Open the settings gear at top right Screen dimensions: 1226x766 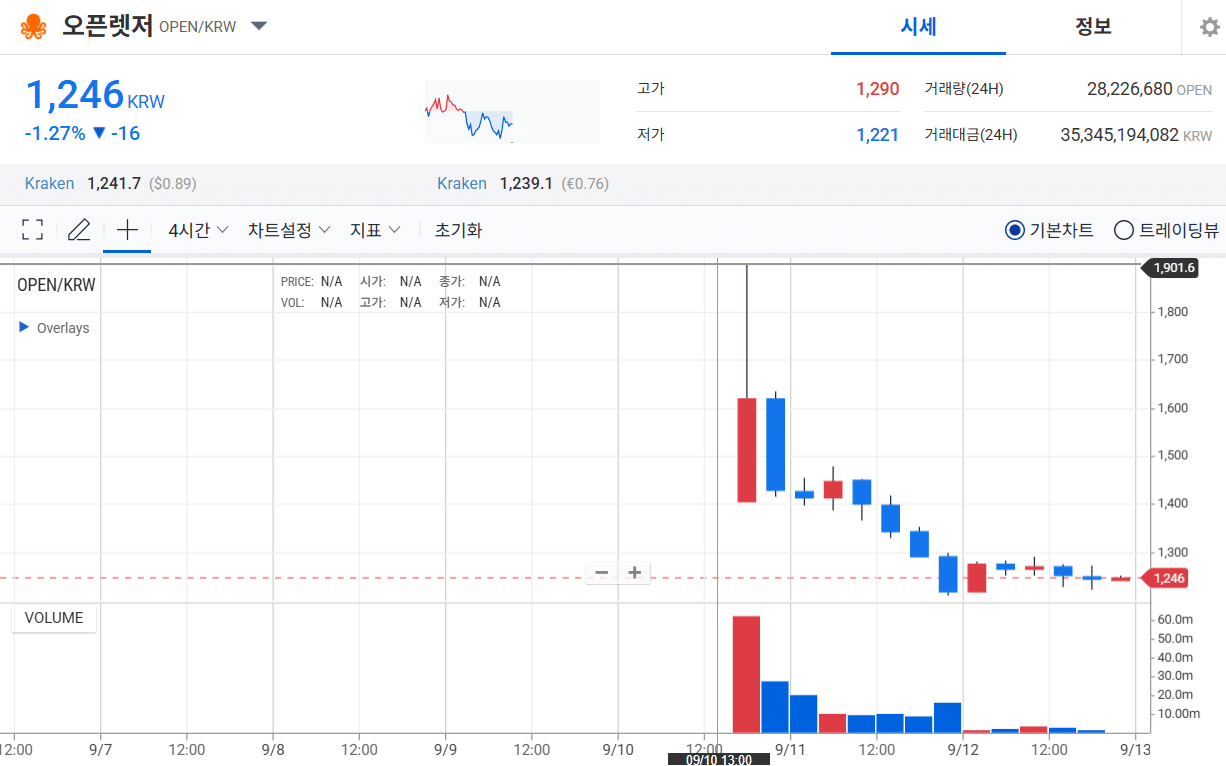coord(1209,27)
